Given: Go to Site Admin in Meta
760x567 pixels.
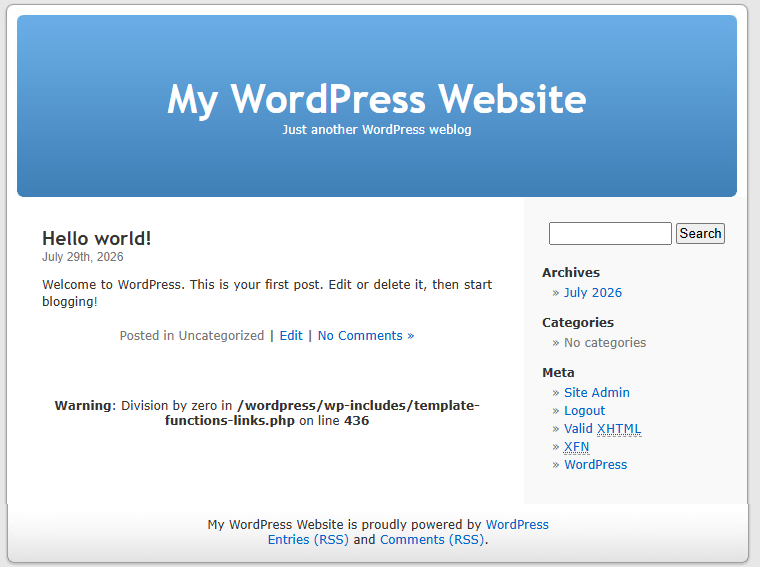Looking at the screenshot, I should click(x=597, y=393).
